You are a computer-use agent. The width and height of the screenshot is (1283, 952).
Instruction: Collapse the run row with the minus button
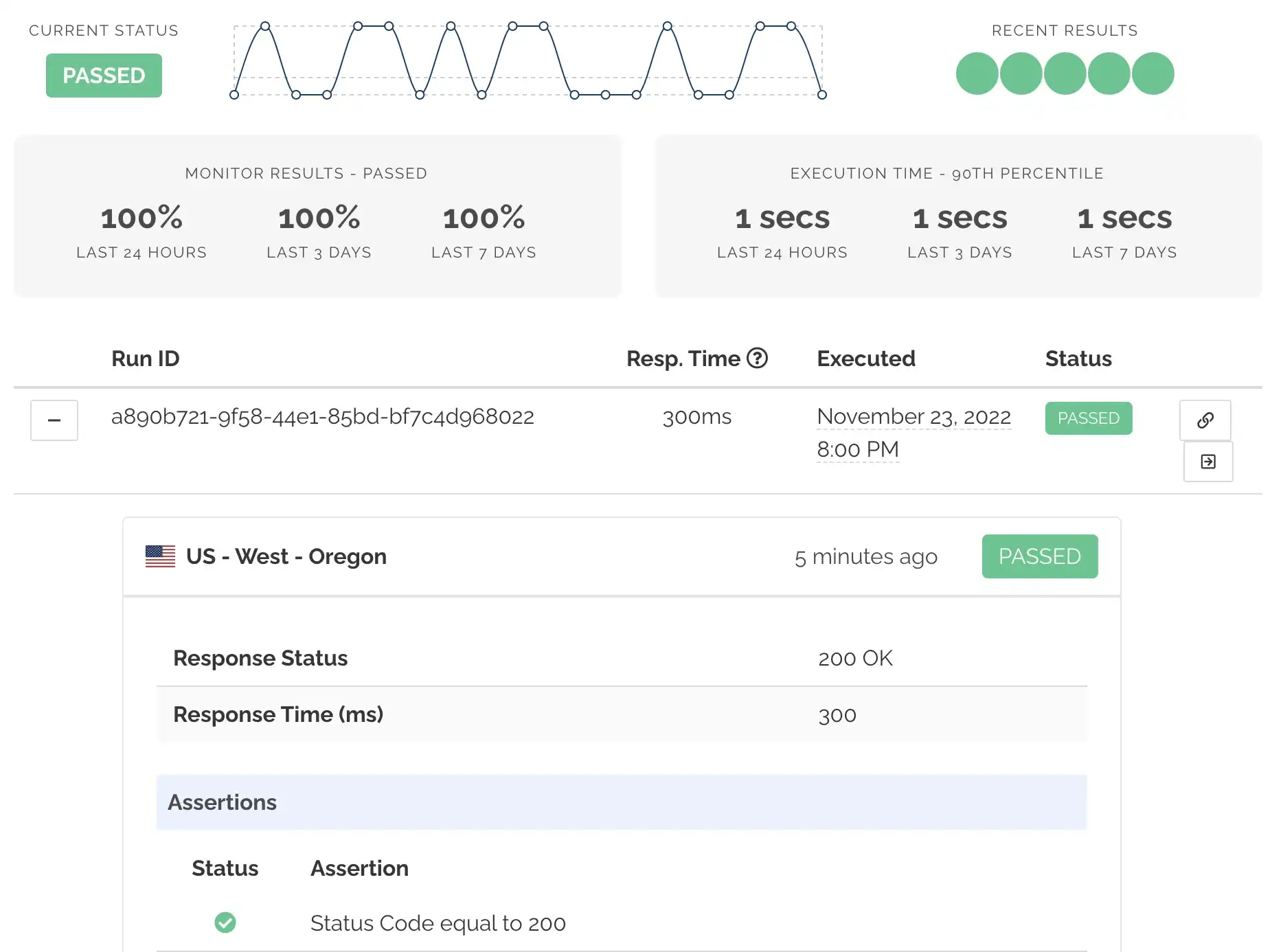click(x=54, y=420)
